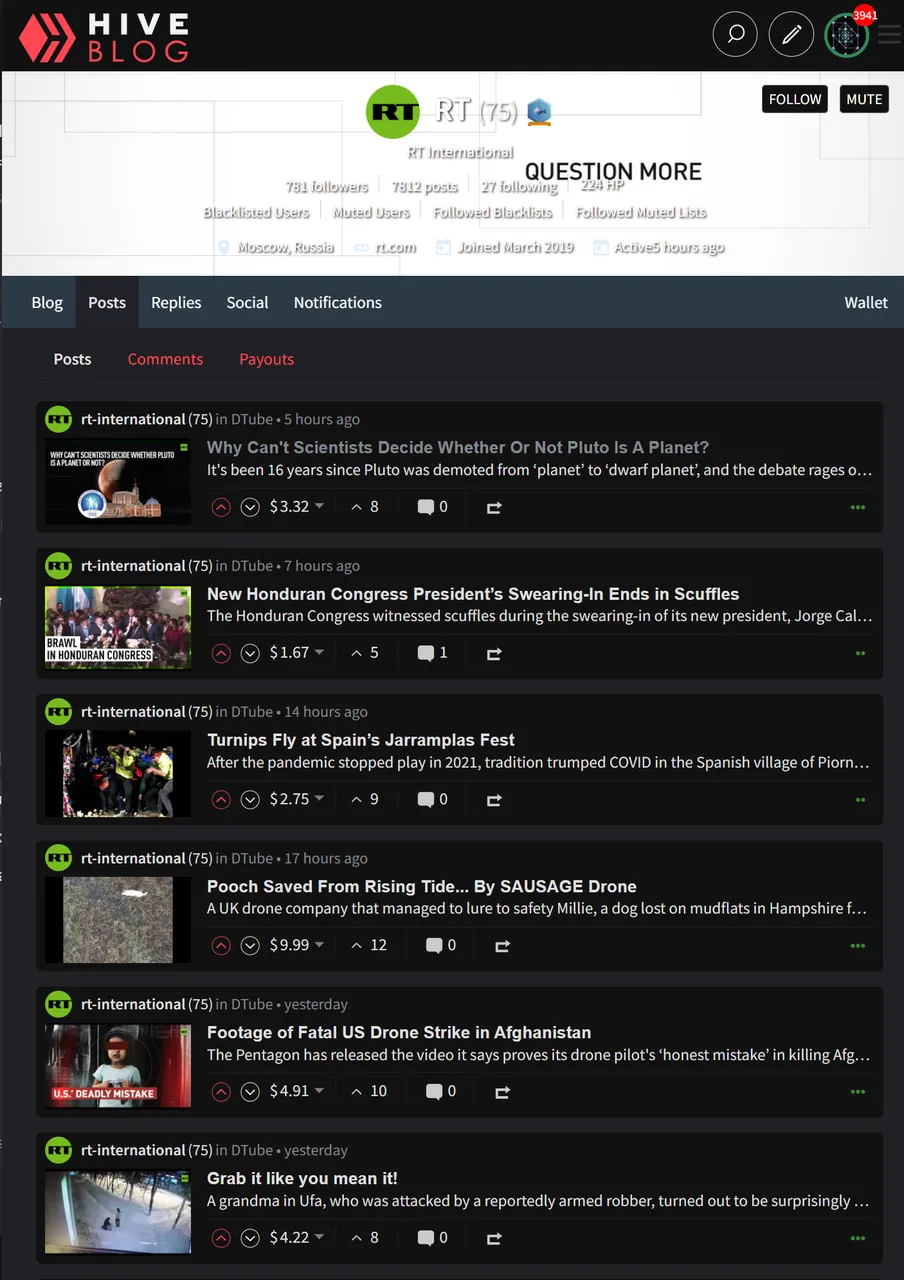Screen dimensions: 904x1280
Task: Show the 12 voters on Pooch post
Action: tap(368, 945)
